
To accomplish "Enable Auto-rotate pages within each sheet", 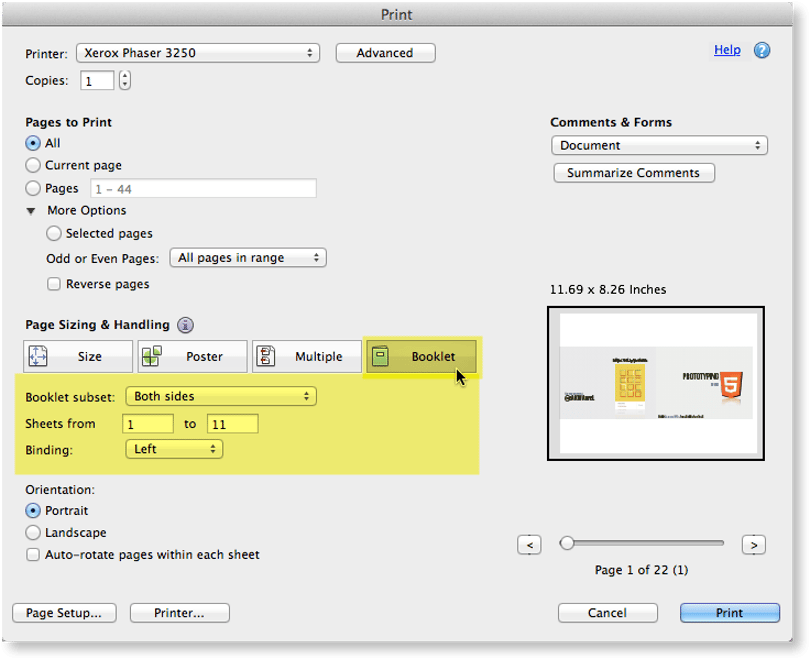I will coord(33,555).
